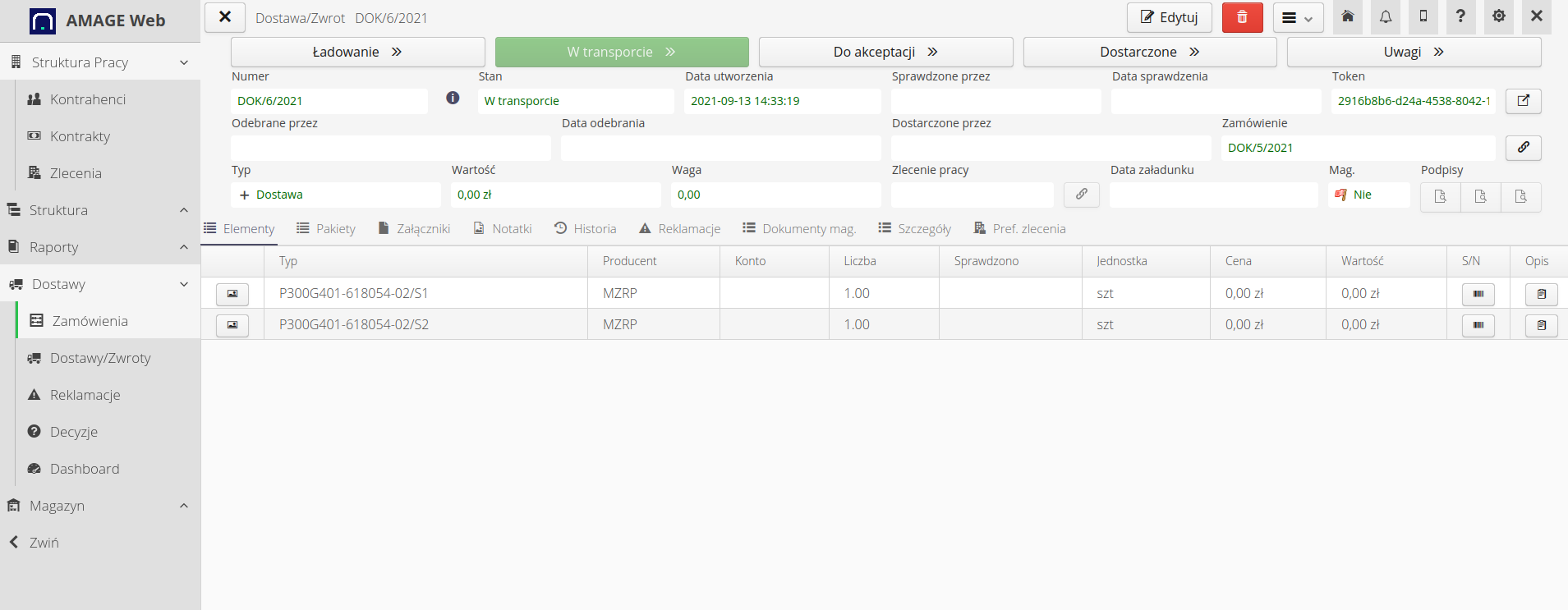
Task: Open the home icon in top toolbar
Action: (x=1348, y=17)
